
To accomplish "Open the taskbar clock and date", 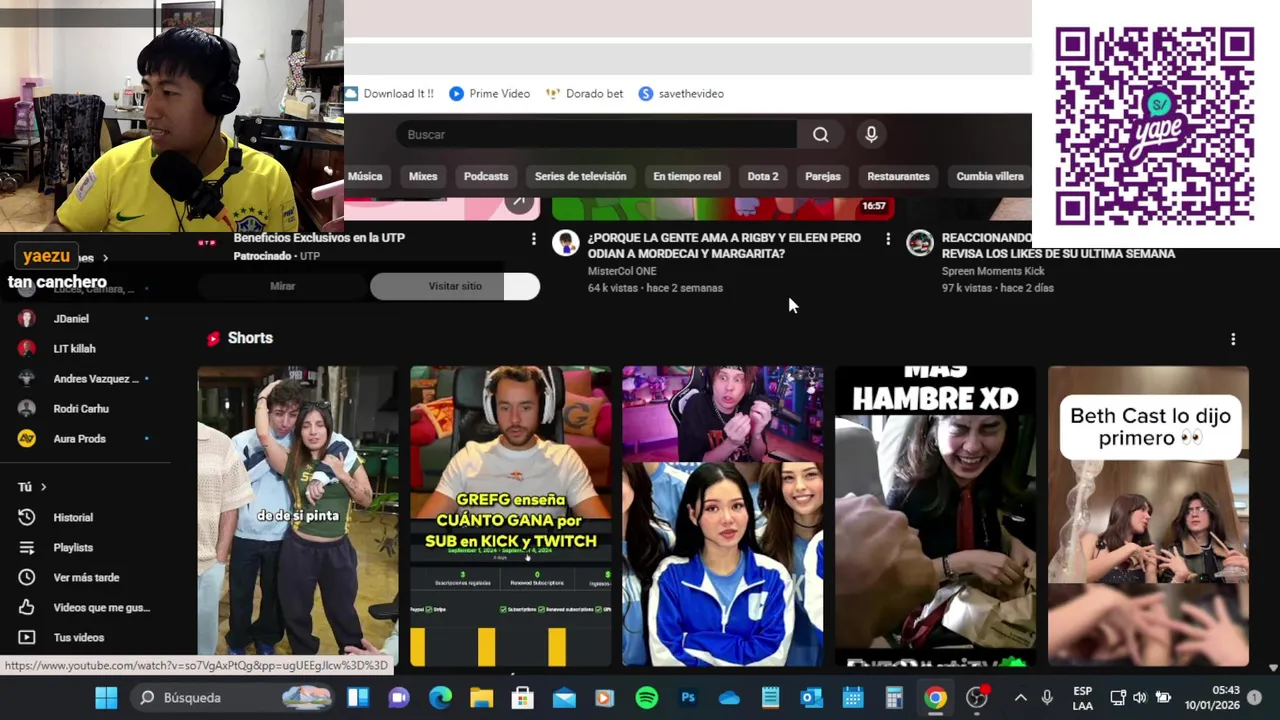I will (1212, 698).
